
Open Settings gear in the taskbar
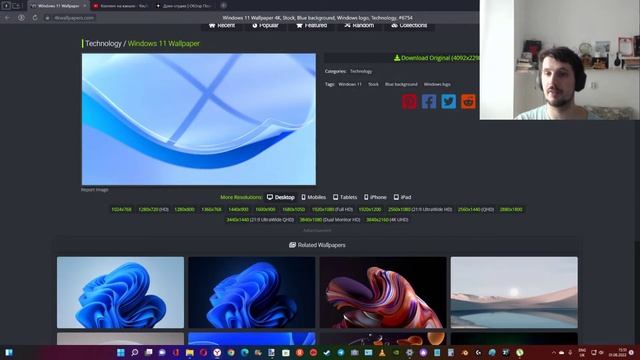click(409, 353)
